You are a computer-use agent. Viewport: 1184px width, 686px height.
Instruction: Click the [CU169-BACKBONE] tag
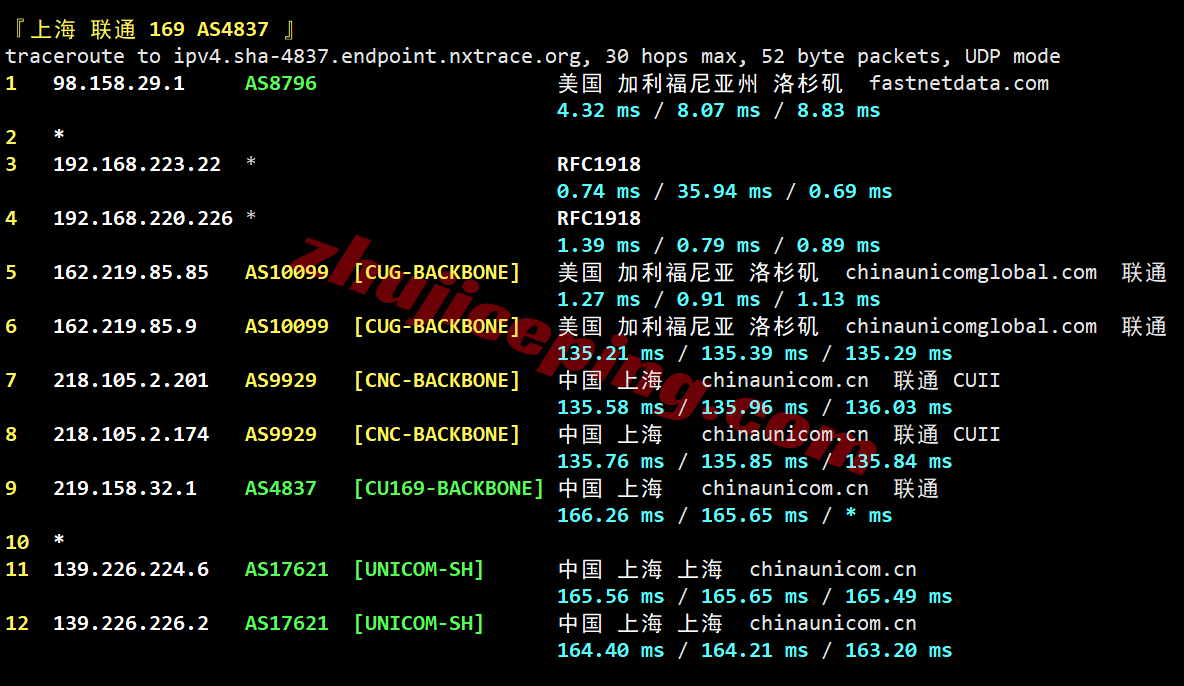(449, 488)
